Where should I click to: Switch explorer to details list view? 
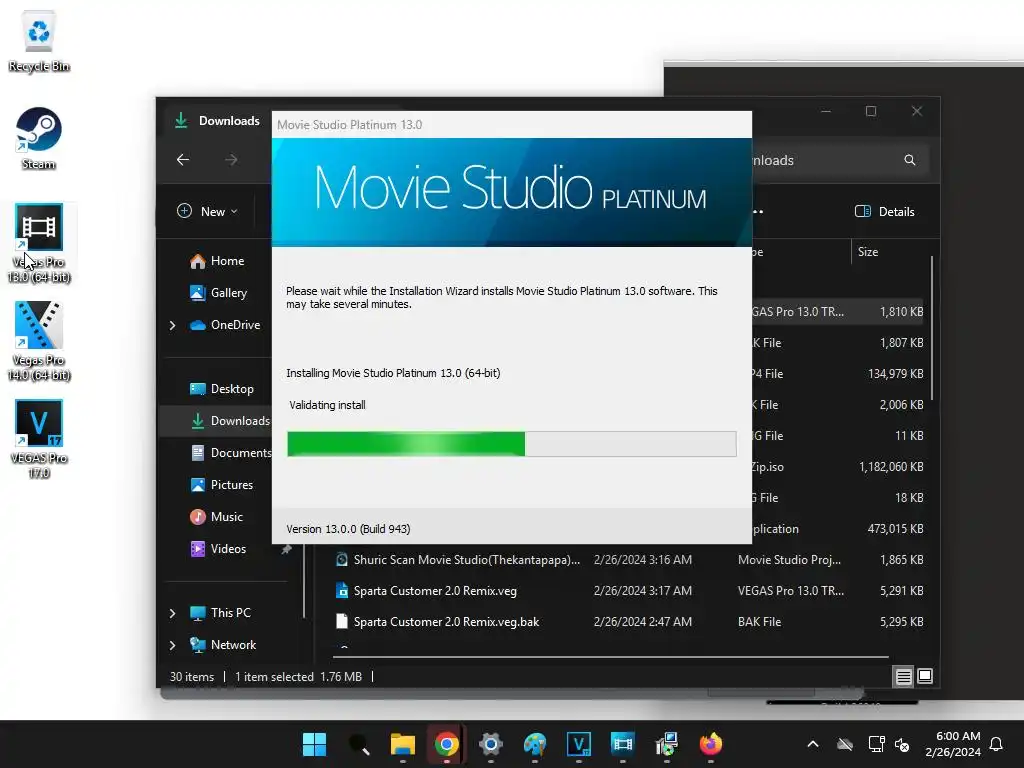point(903,677)
